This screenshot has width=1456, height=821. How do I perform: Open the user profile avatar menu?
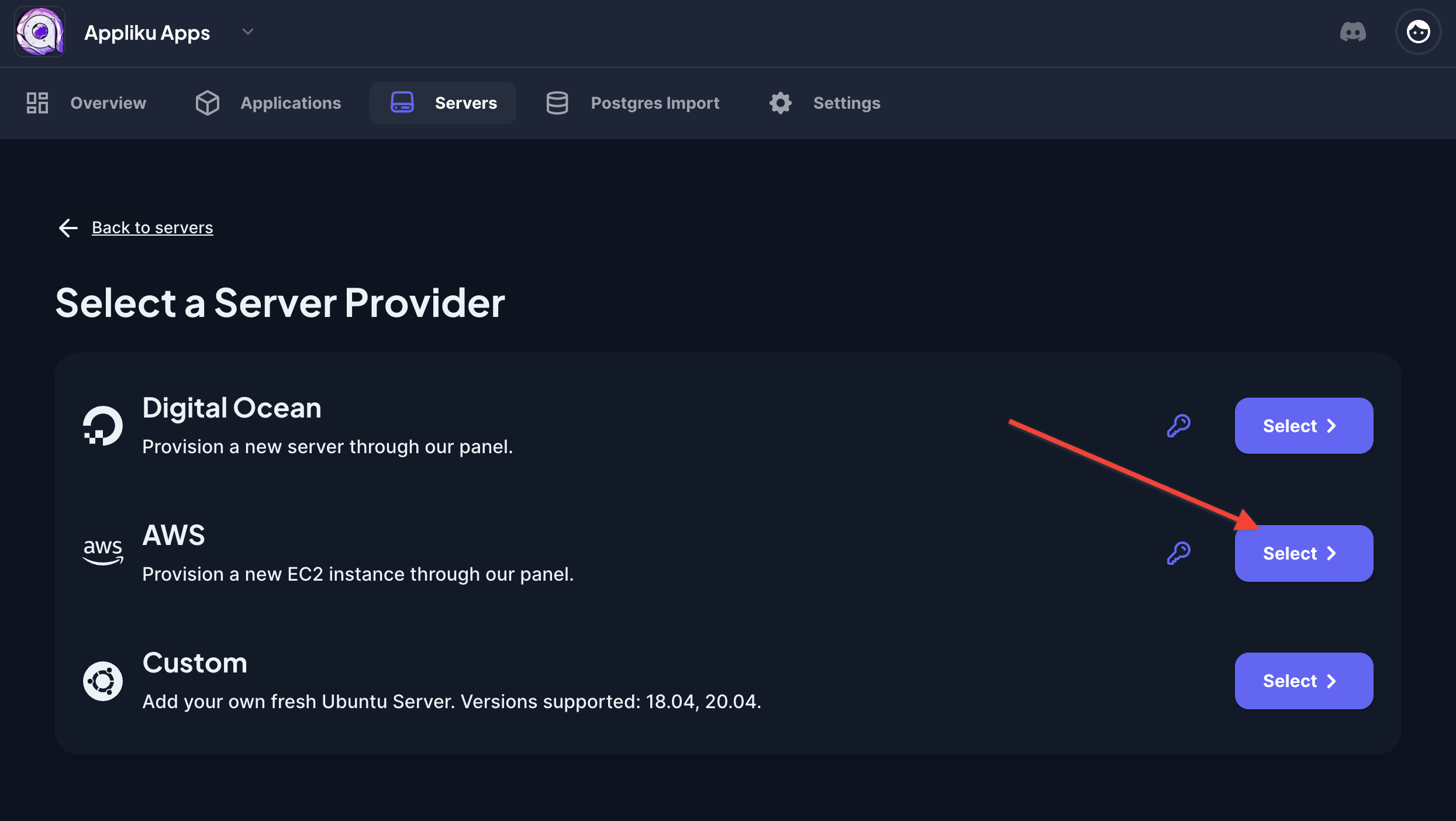(x=1418, y=32)
